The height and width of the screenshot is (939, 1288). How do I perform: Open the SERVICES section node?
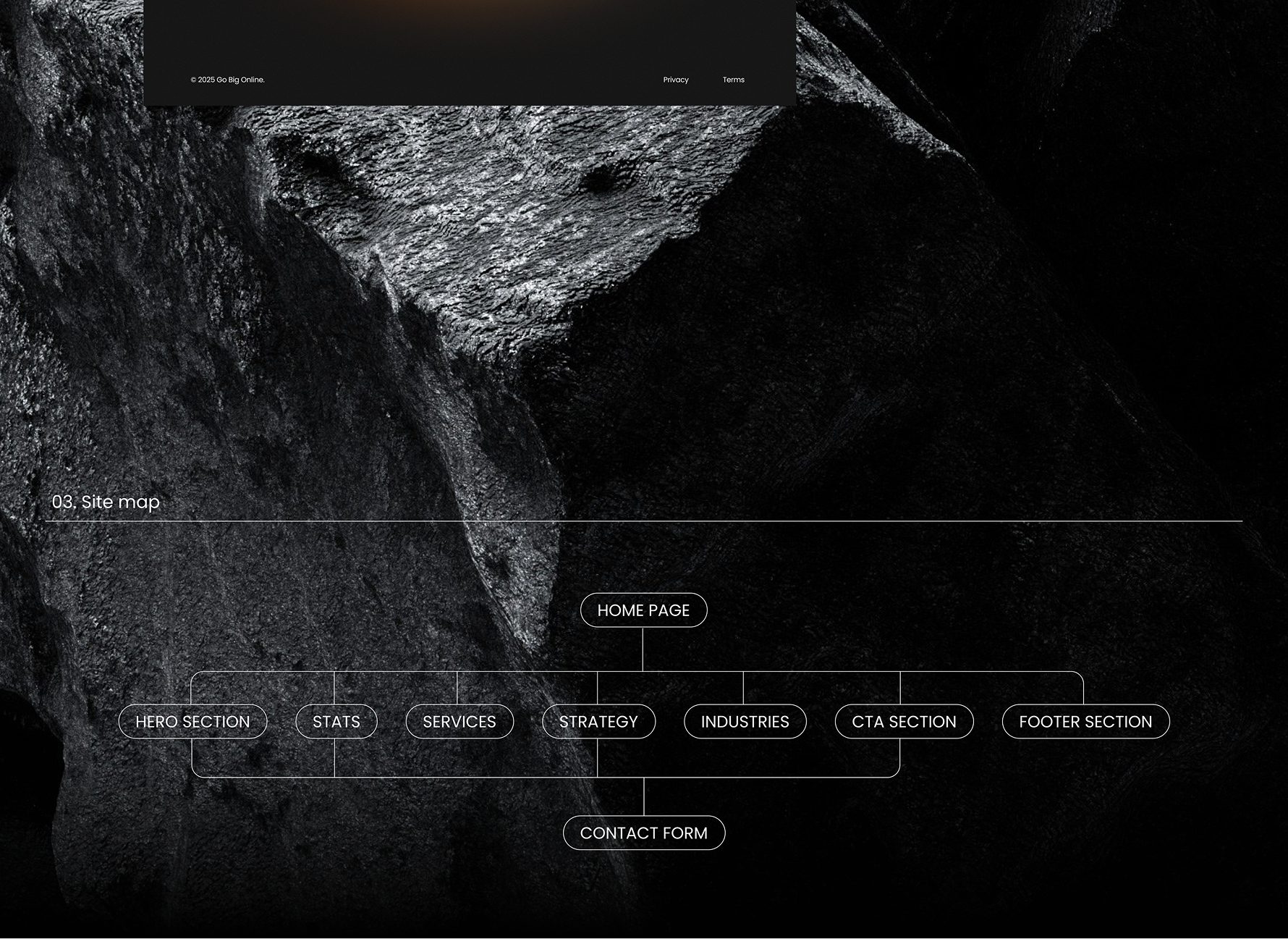point(459,721)
